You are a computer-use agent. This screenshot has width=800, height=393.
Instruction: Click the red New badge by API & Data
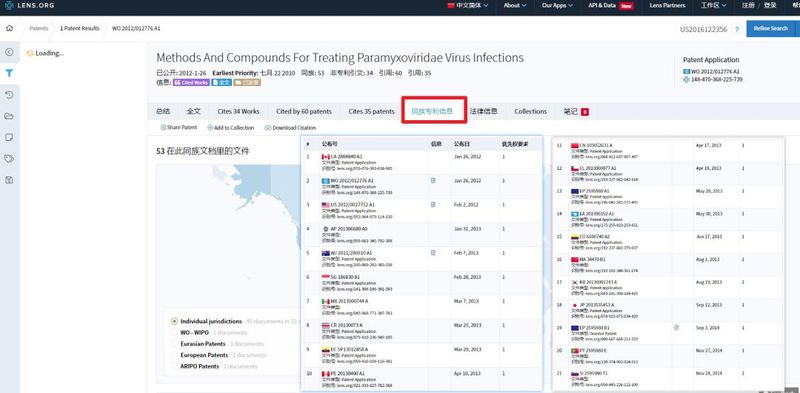point(626,6)
